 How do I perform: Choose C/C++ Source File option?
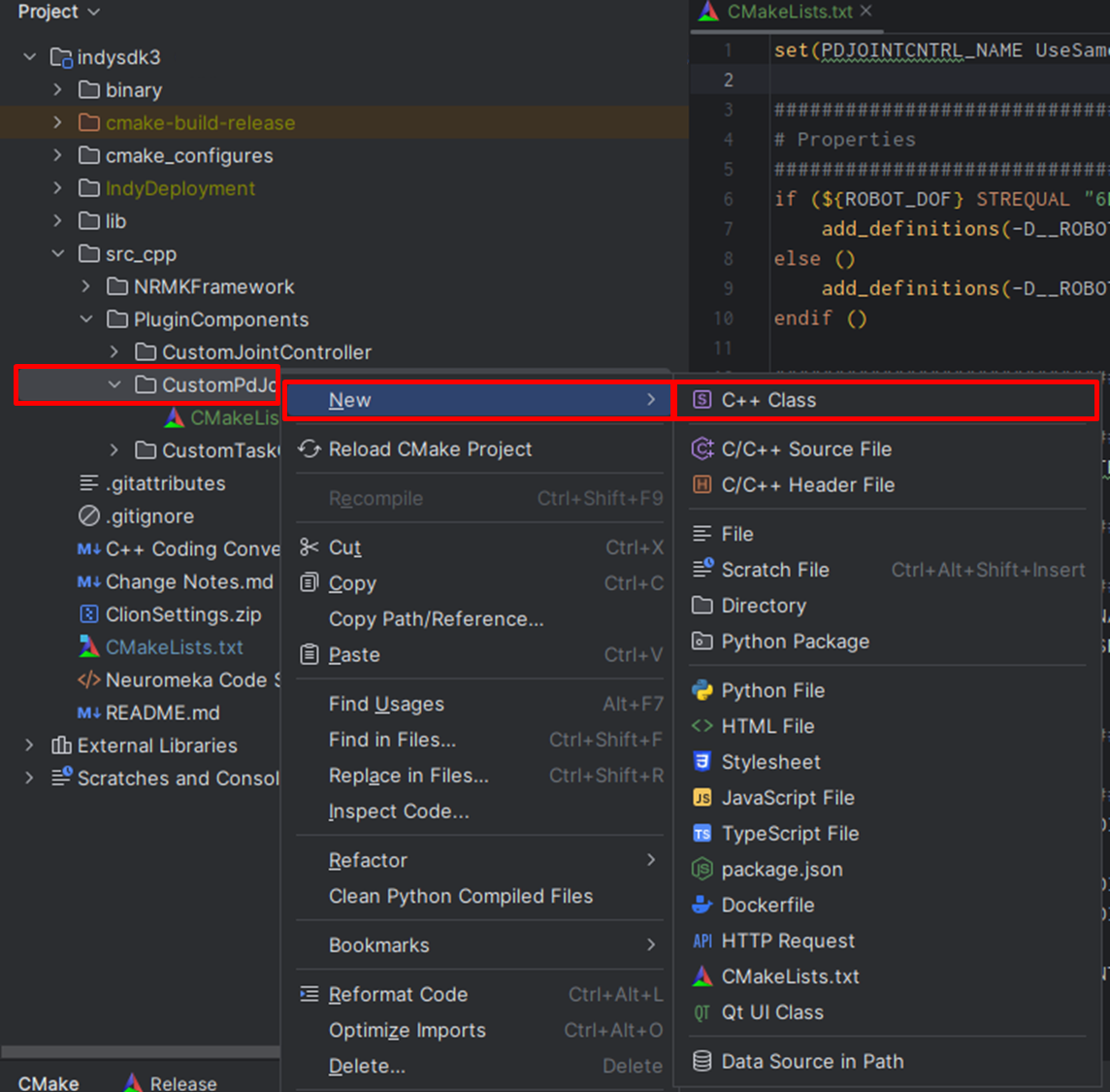tap(886, 449)
